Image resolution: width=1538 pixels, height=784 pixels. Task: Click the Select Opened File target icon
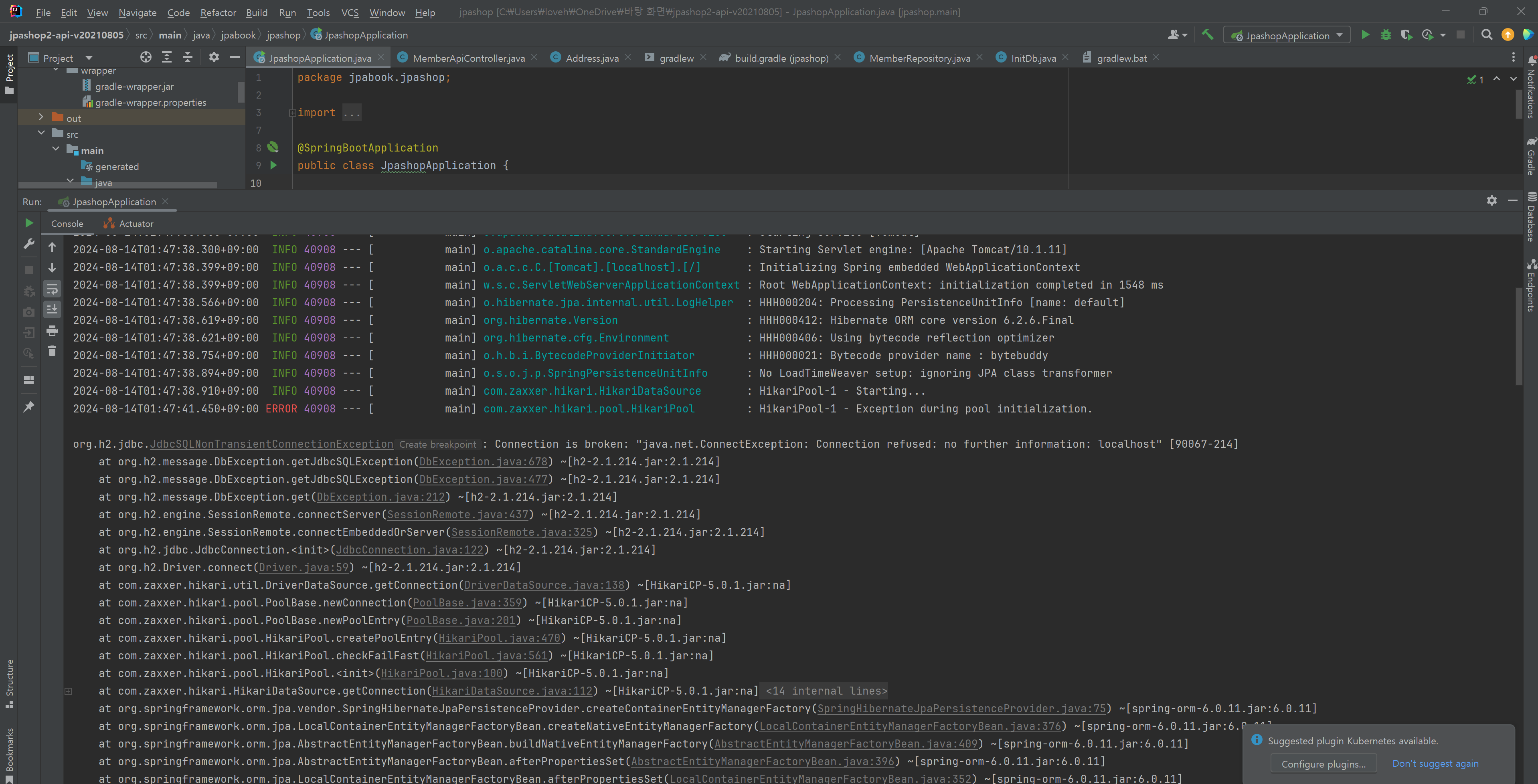click(146, 57)
